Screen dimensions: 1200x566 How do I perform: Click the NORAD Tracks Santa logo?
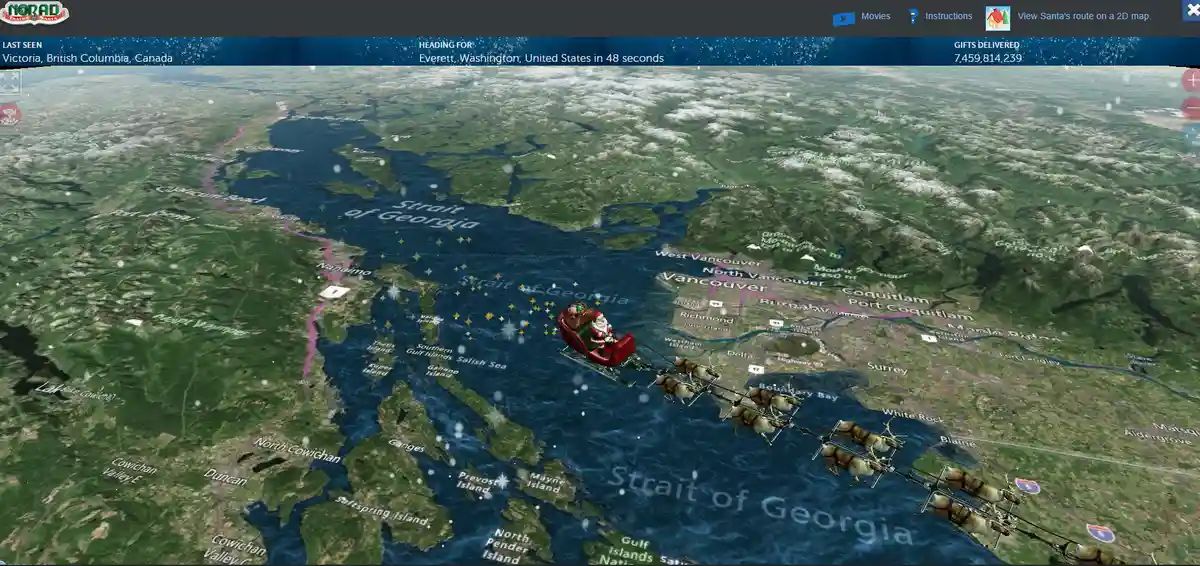(35, 13)
